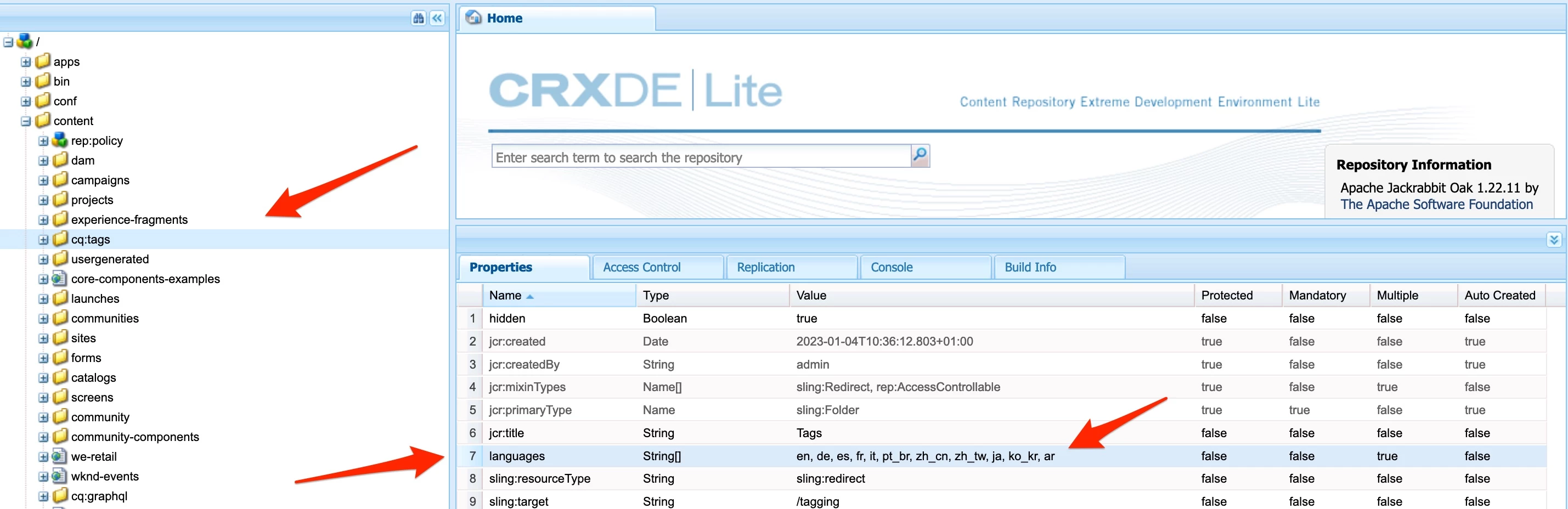Switch to the Console tab
The width and height of the screenshot is (1568, 509).
926,267
